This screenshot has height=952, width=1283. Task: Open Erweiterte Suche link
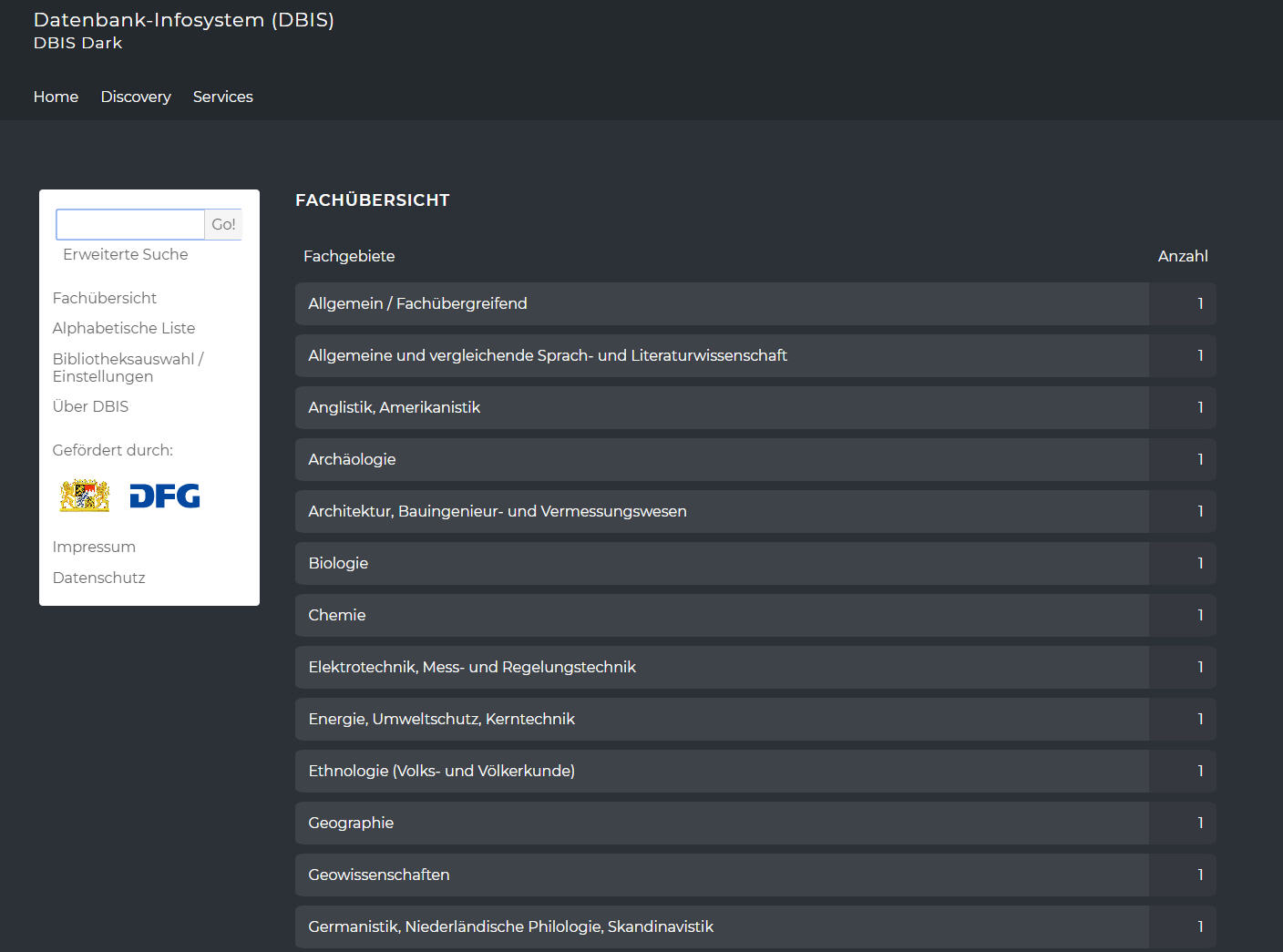pyautogui.click(x=126, y=254)
